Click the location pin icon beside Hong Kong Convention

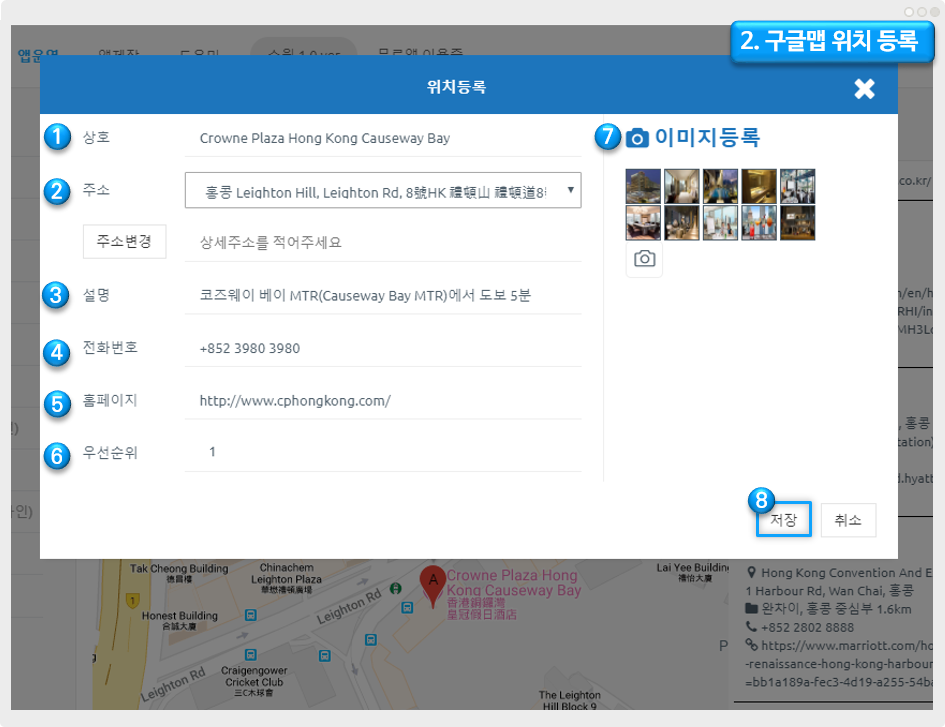[752, 573]
